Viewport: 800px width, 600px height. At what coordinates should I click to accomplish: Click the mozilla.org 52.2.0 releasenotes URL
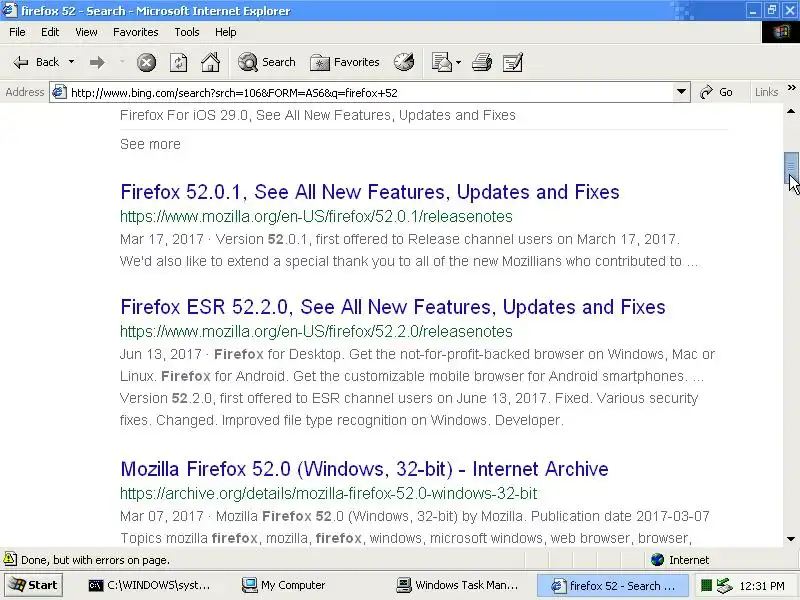[316, 332]
